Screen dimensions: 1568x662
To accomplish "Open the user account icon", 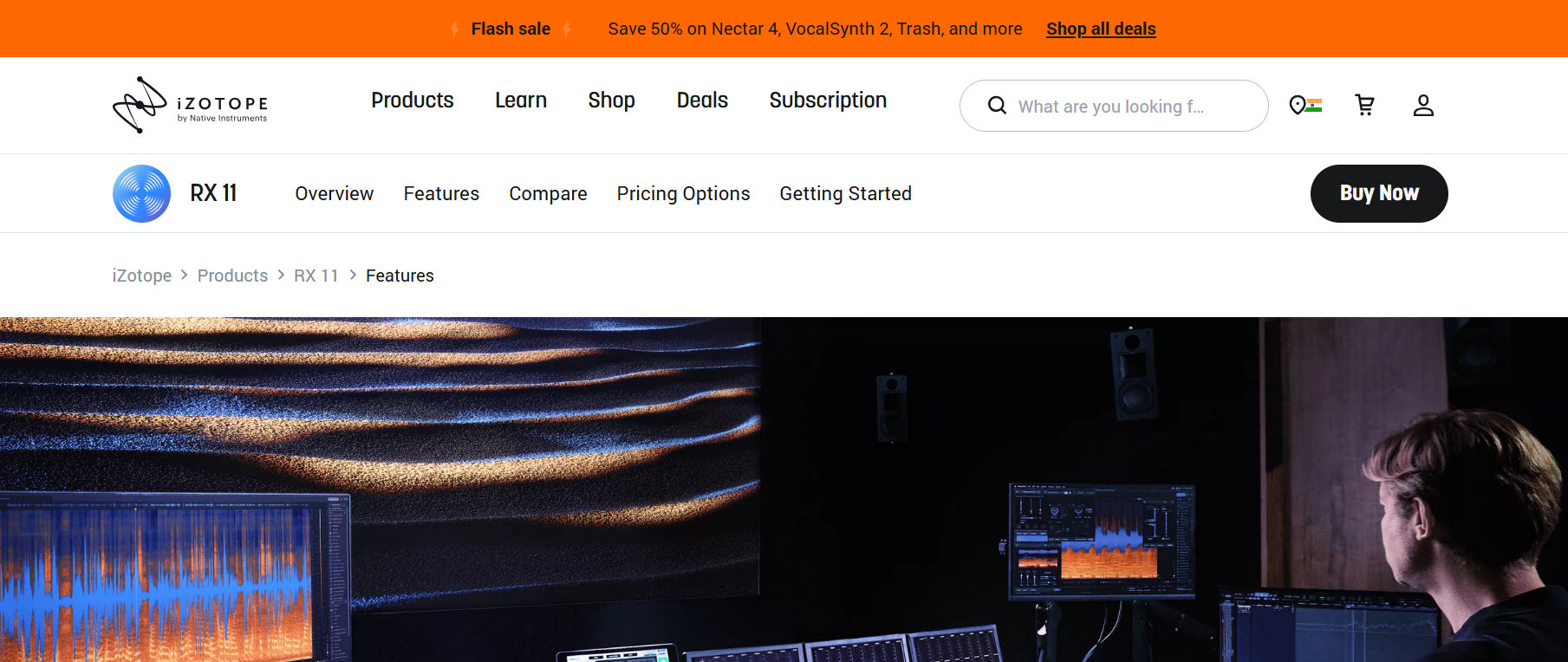I will point(1423,106).
